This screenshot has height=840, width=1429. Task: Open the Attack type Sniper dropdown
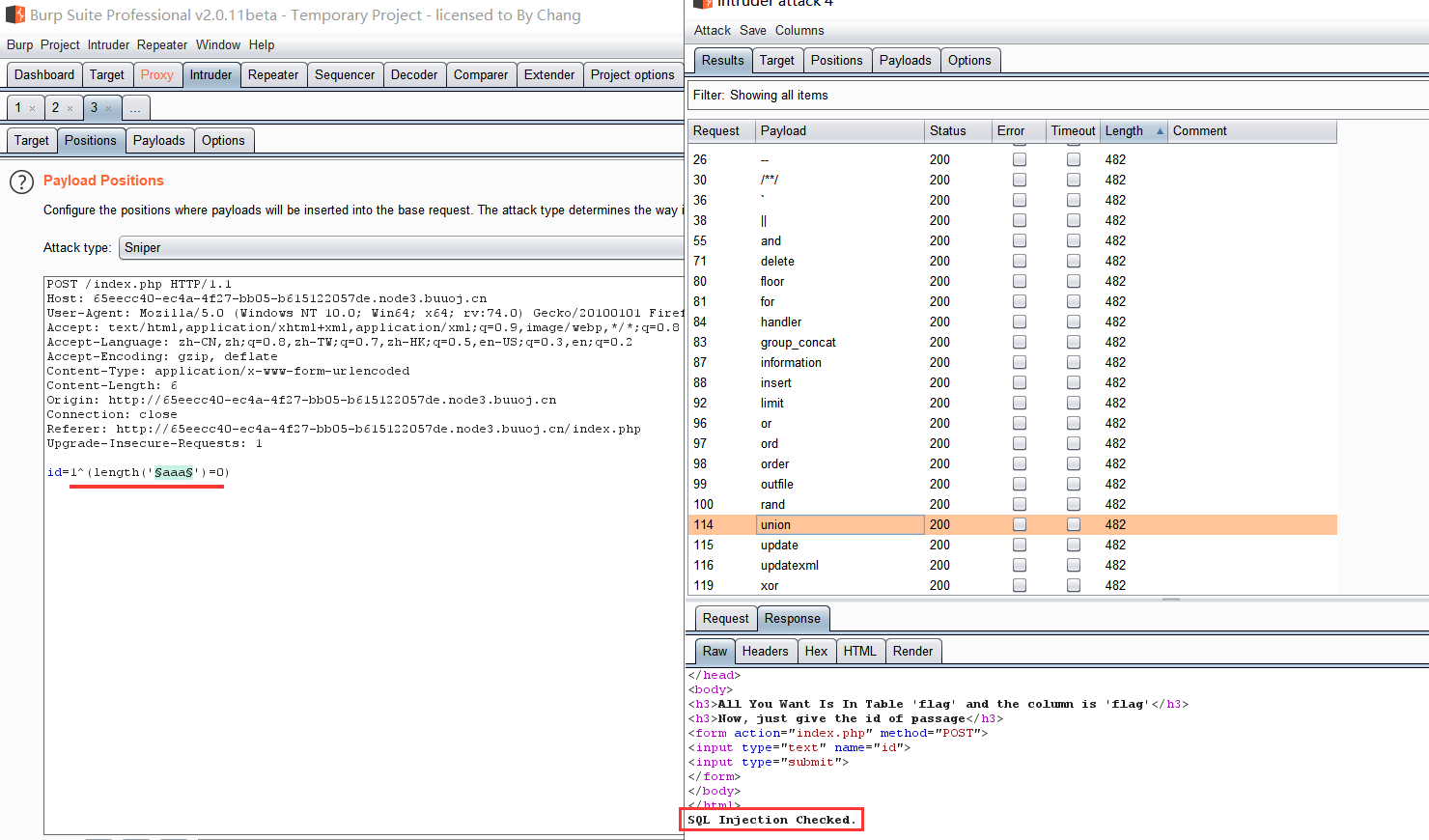(x=401, y=248)
